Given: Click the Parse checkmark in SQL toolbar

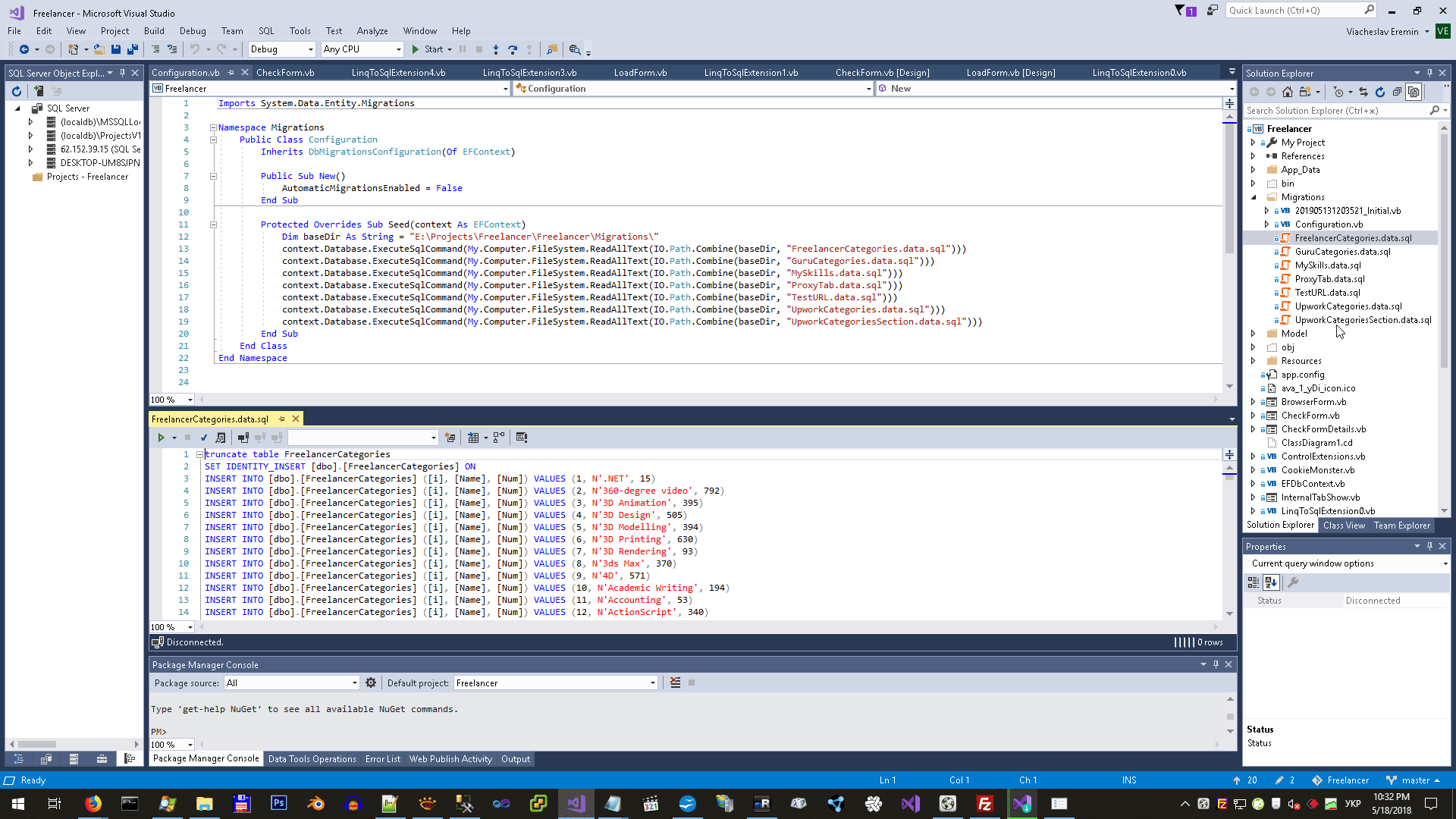Looking at the screenshot, I should click(204, 438).
